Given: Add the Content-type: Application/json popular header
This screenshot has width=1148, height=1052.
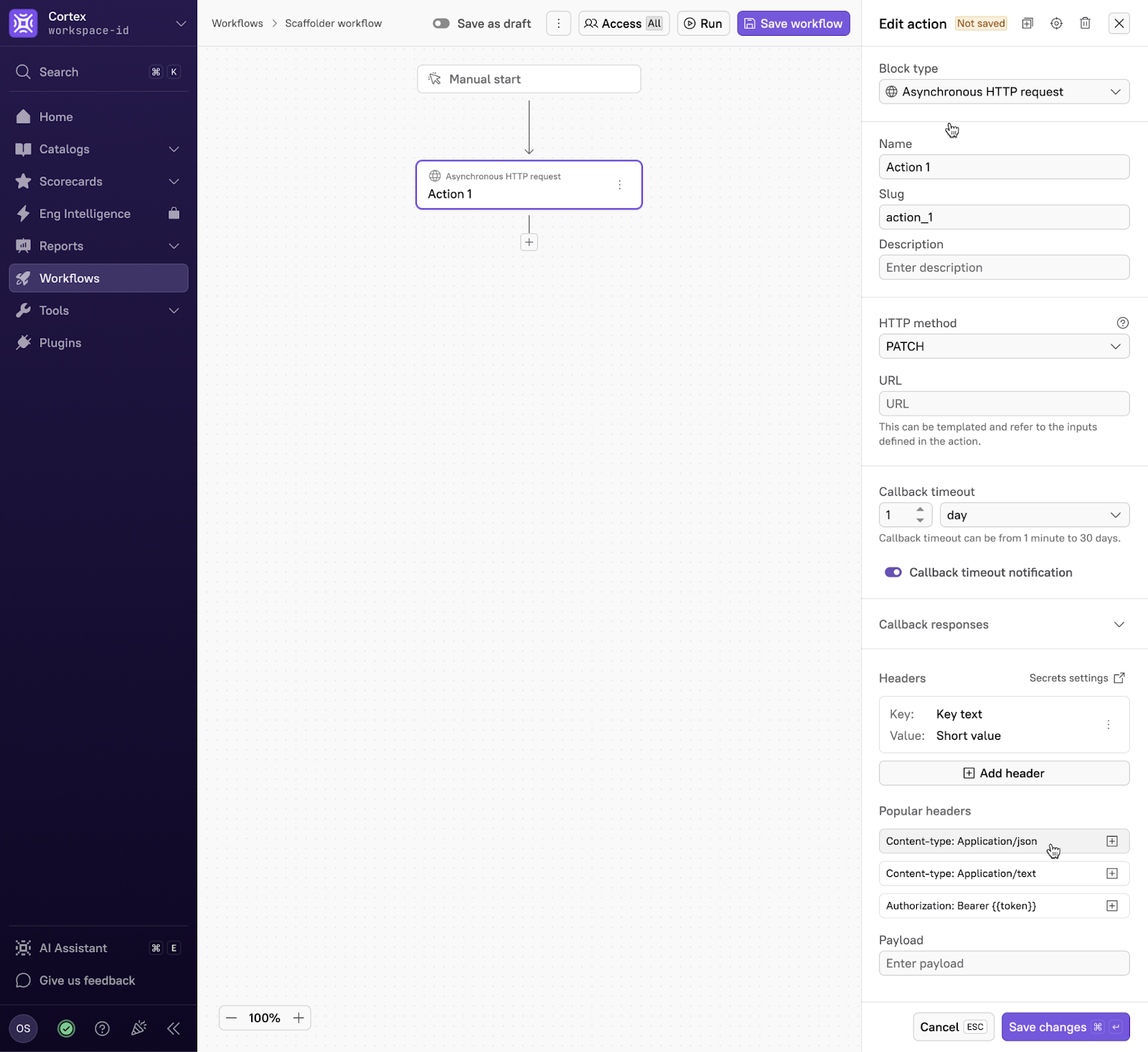Looking at the screenshot, I should [x=1111, y=841].
